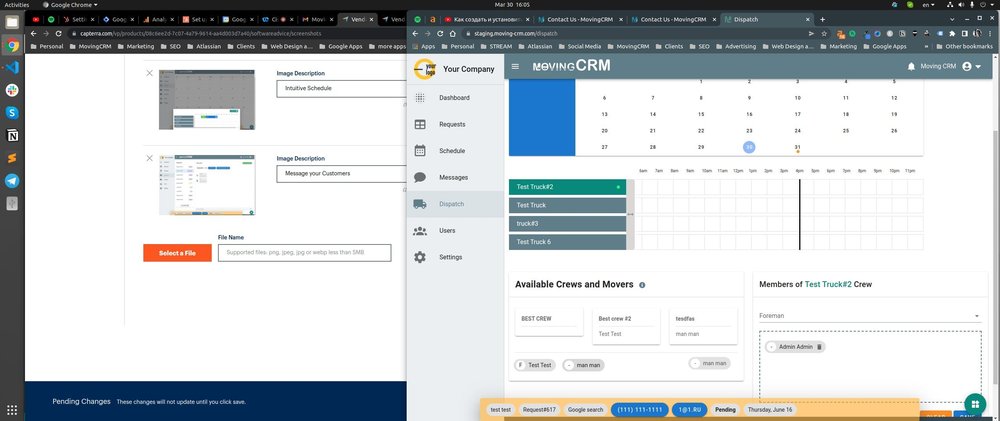Click the Select a File button
The width and height of the screenshot is (1000, 421).
click(177, 253)
